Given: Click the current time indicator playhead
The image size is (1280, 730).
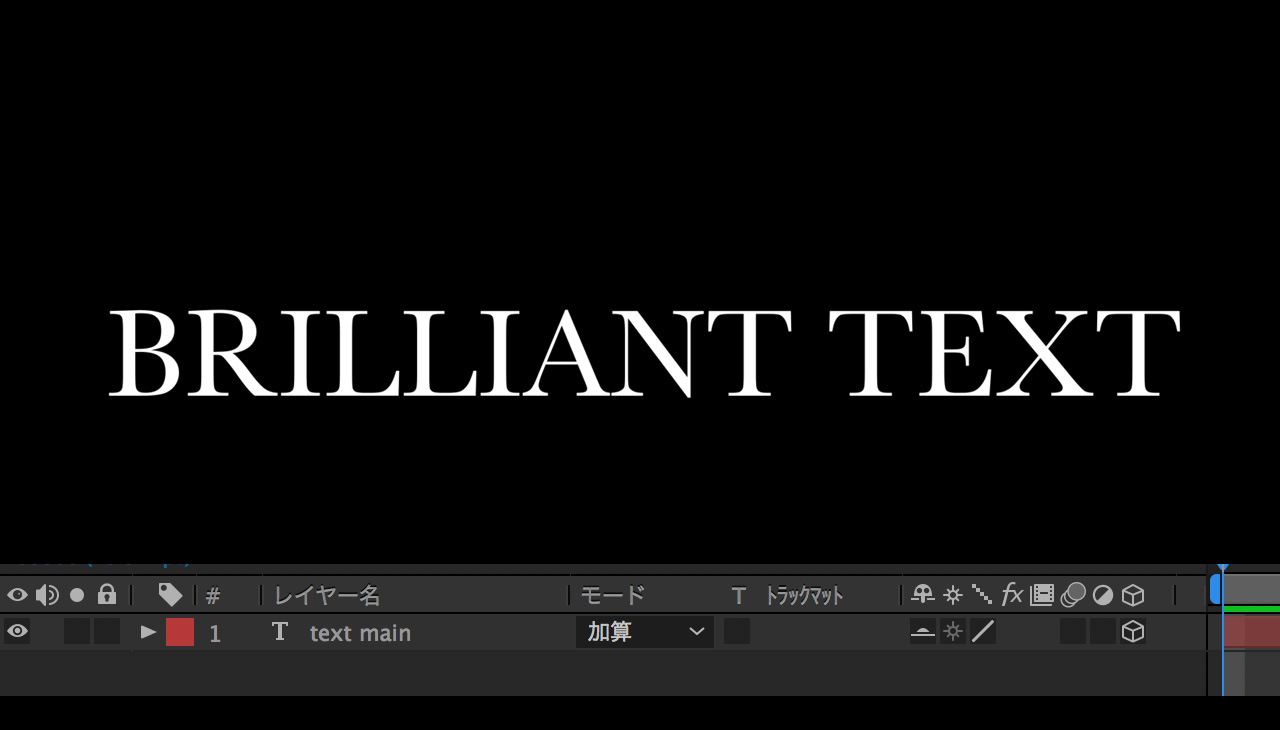Looking at the screenshot, I should pyautogui.click(x=1222, y=569).
